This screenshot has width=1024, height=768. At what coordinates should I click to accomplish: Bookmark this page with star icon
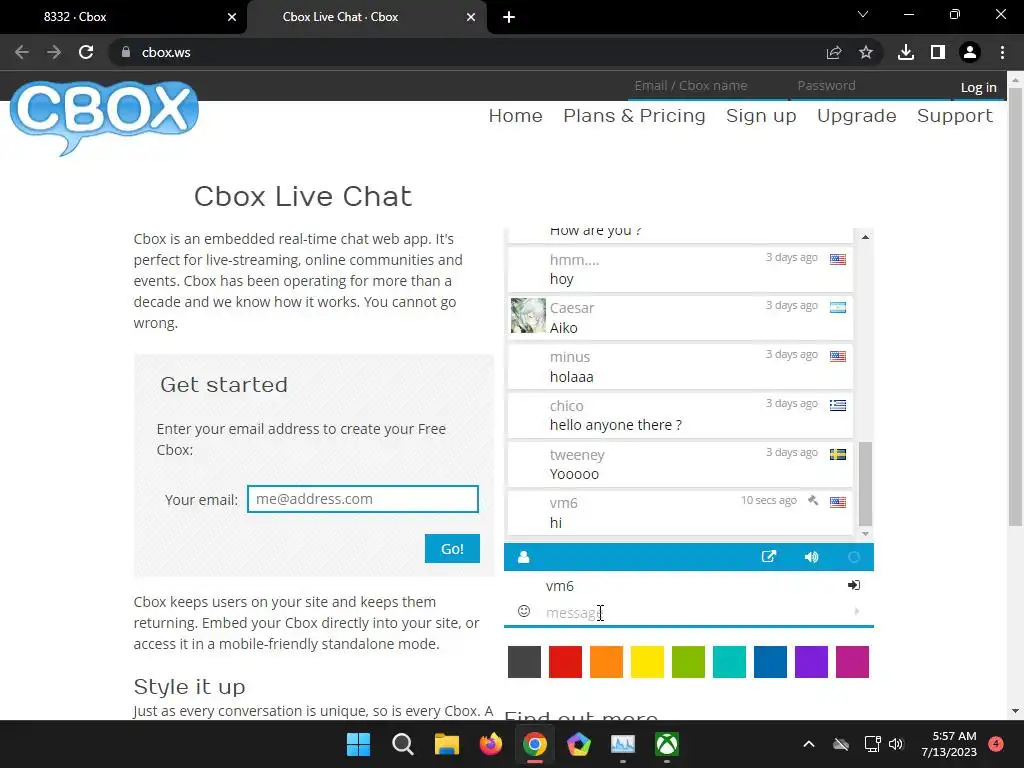tap(866, 52)
